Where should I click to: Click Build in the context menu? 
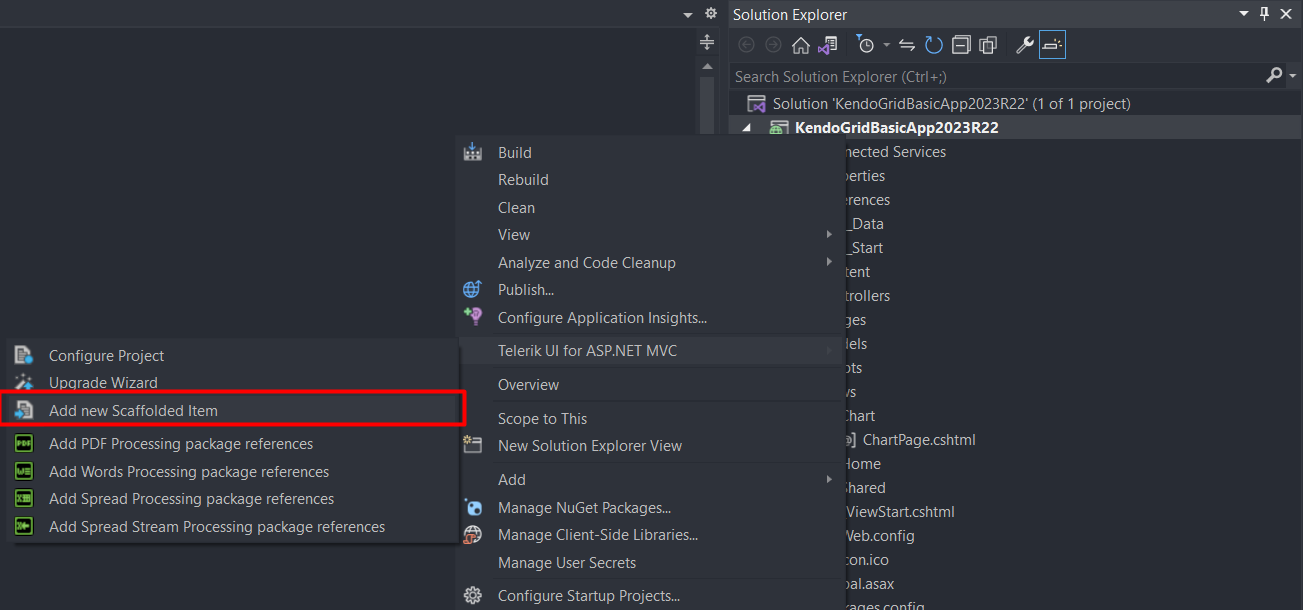[x=514, y=152]
